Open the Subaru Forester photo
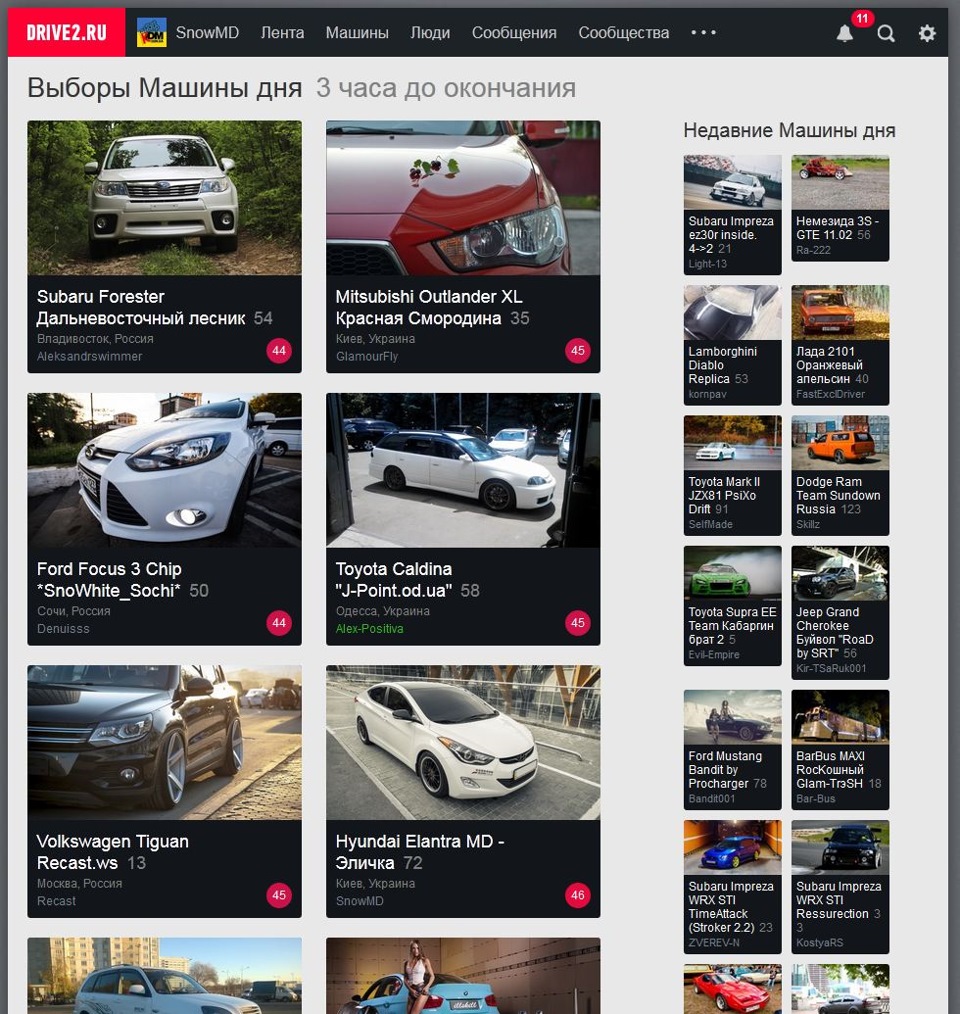This screenshot has width=960, height=1014. [164, 198]
